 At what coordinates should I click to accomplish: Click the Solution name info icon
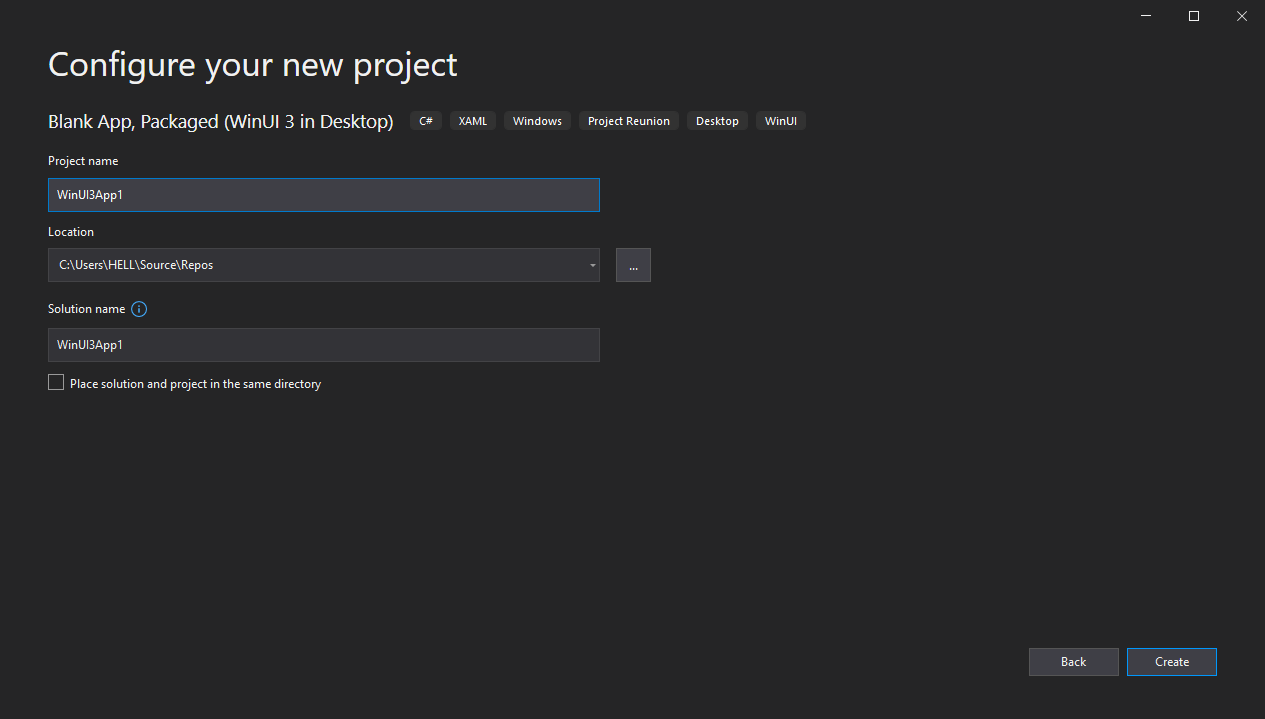(x=139, y=309)
